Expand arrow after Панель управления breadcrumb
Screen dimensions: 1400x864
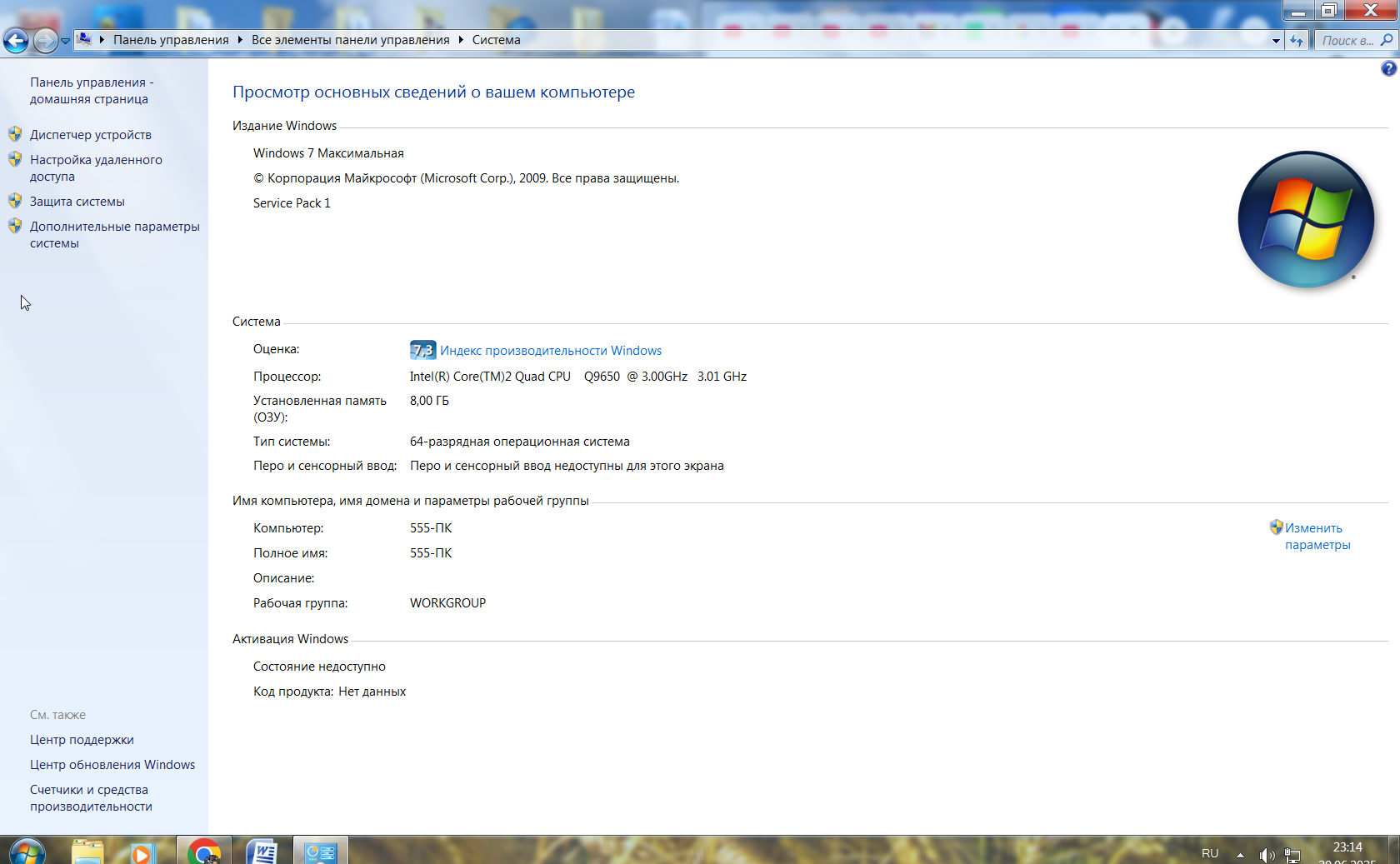pos(240,39)
